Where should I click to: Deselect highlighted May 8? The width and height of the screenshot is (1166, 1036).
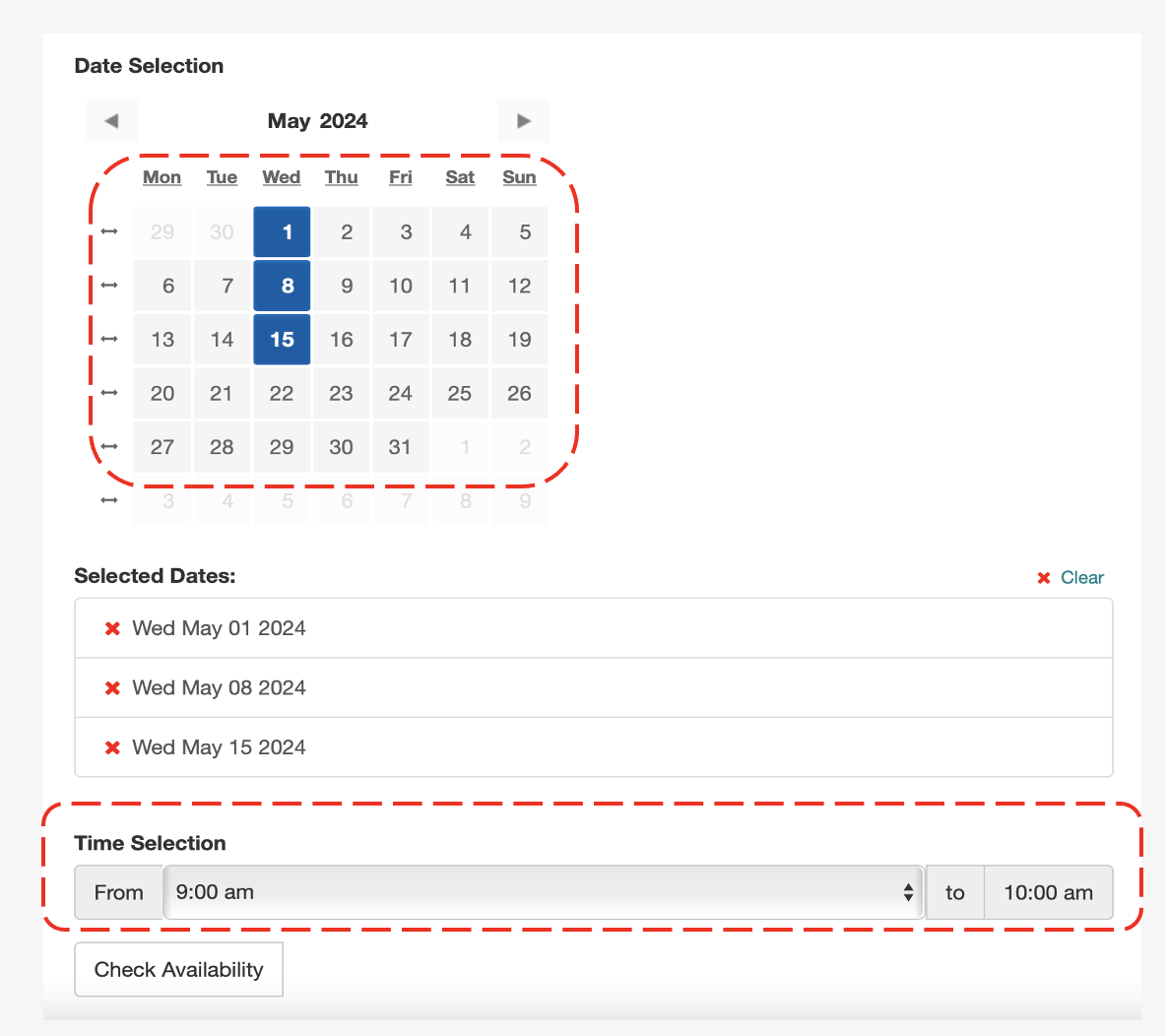[x=282, y=286]
